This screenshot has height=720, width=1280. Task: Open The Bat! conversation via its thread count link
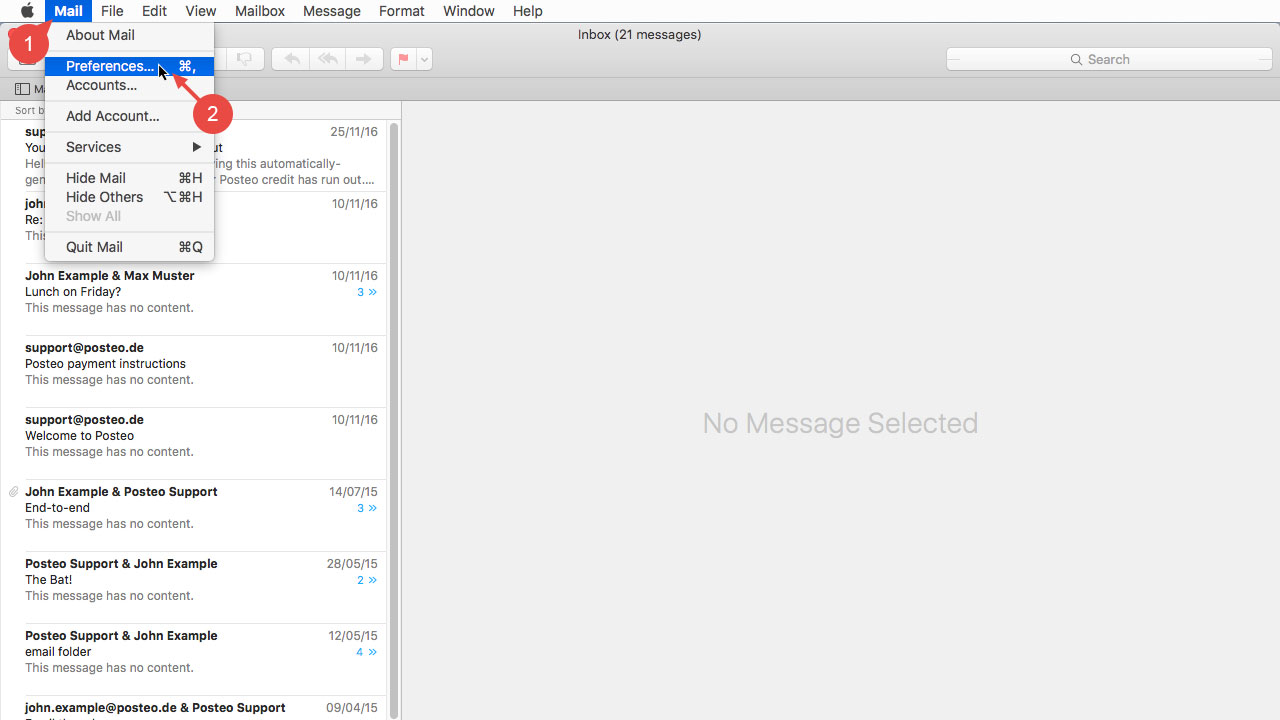coord(366,579)
